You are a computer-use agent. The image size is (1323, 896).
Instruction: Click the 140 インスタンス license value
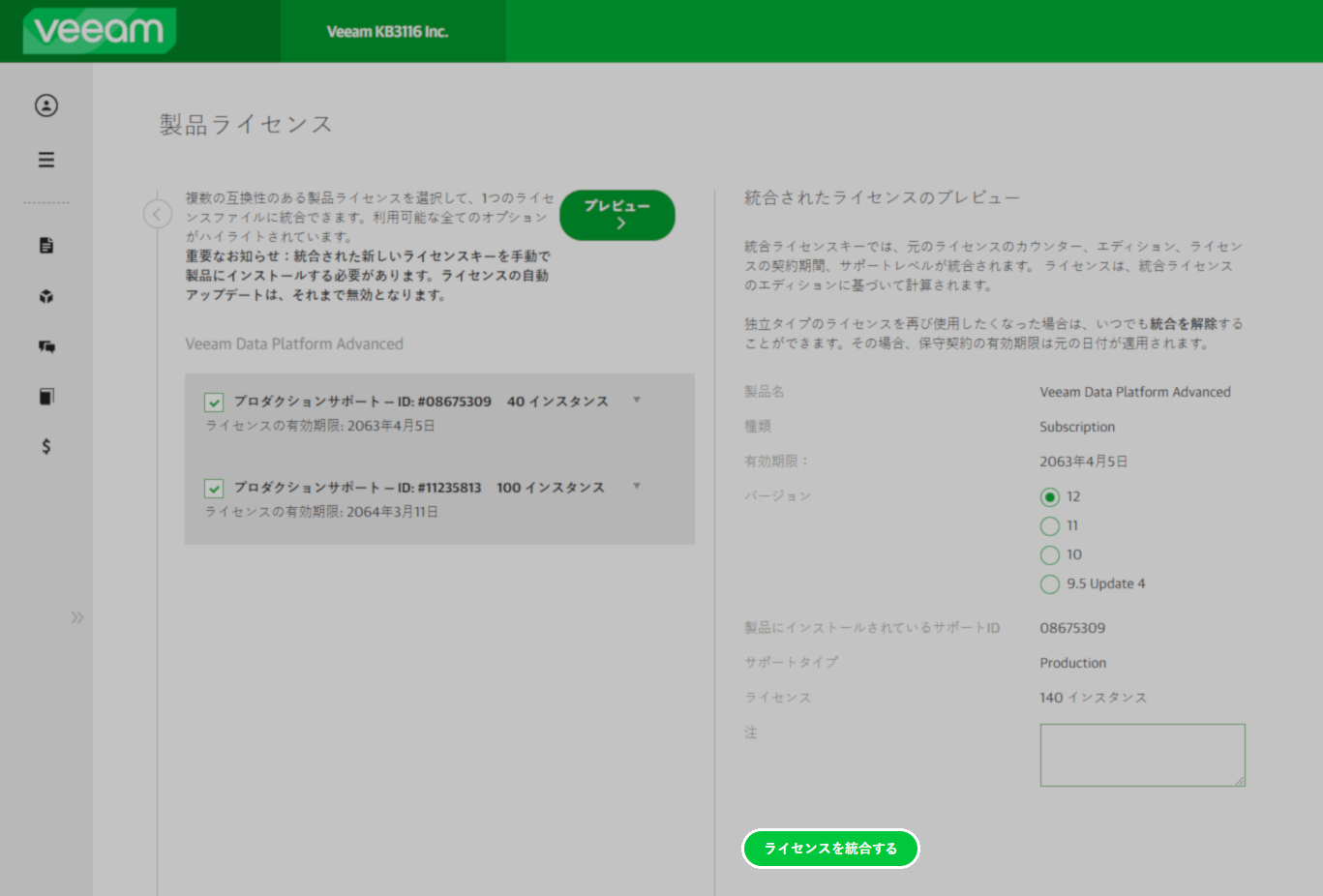[1094, 698]
